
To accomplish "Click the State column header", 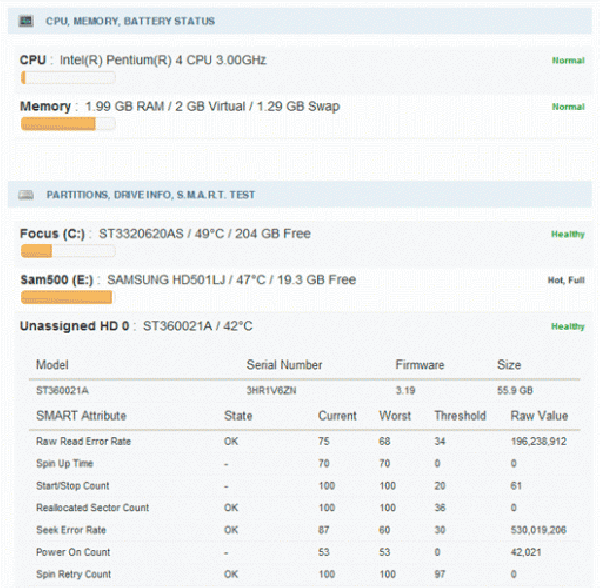I will tap(238, 416).
